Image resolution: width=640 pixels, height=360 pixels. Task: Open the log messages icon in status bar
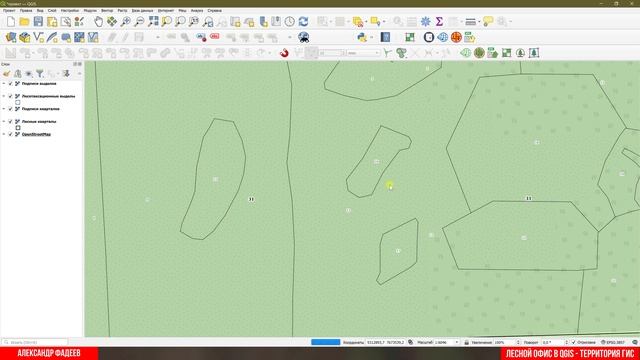(635, 342)
